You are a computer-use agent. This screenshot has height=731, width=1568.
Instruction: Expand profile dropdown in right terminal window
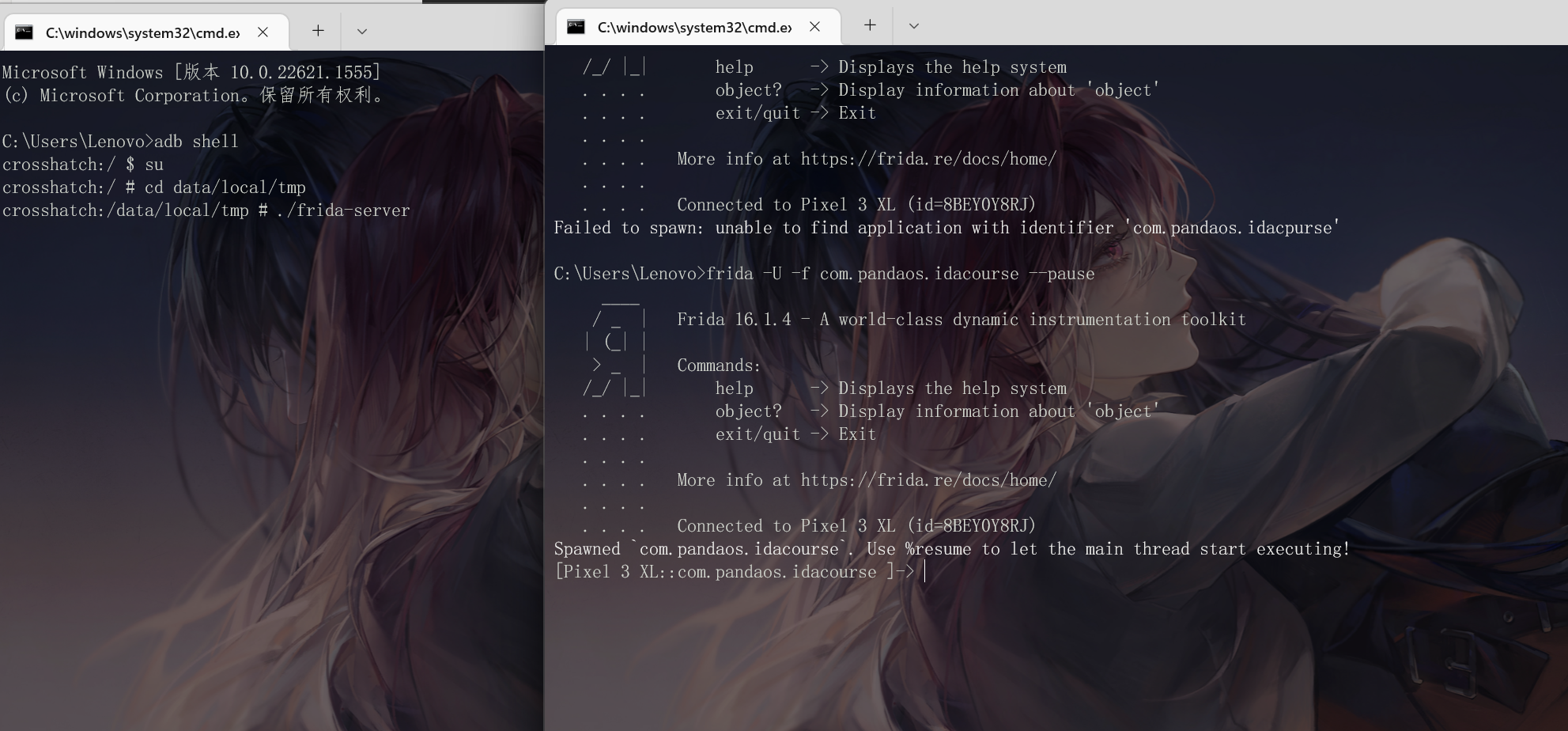914,26
